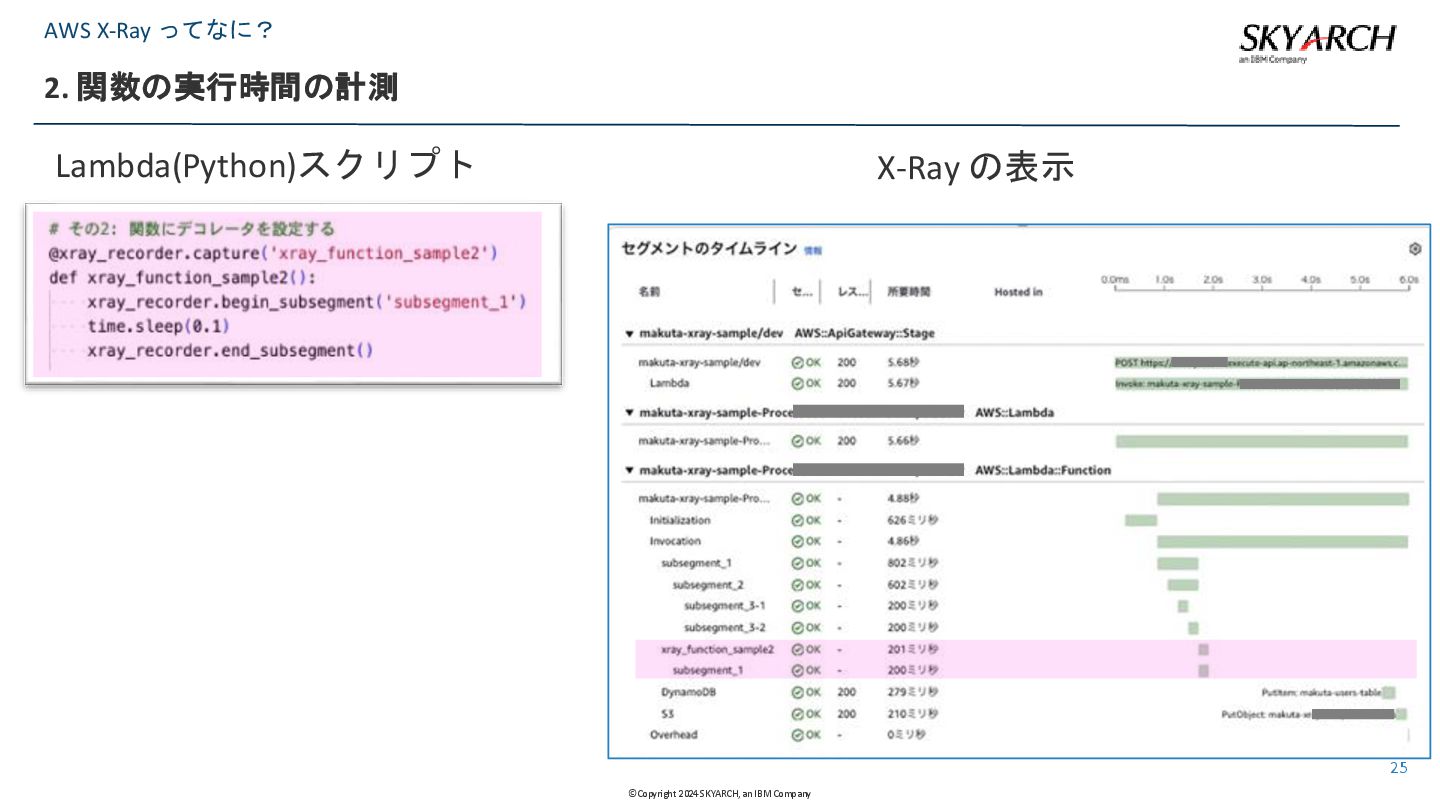The width and height of the screenshot is (1440, 810).
Task: Click the SKYARCH logo
Action: (x=1317, y=41)
